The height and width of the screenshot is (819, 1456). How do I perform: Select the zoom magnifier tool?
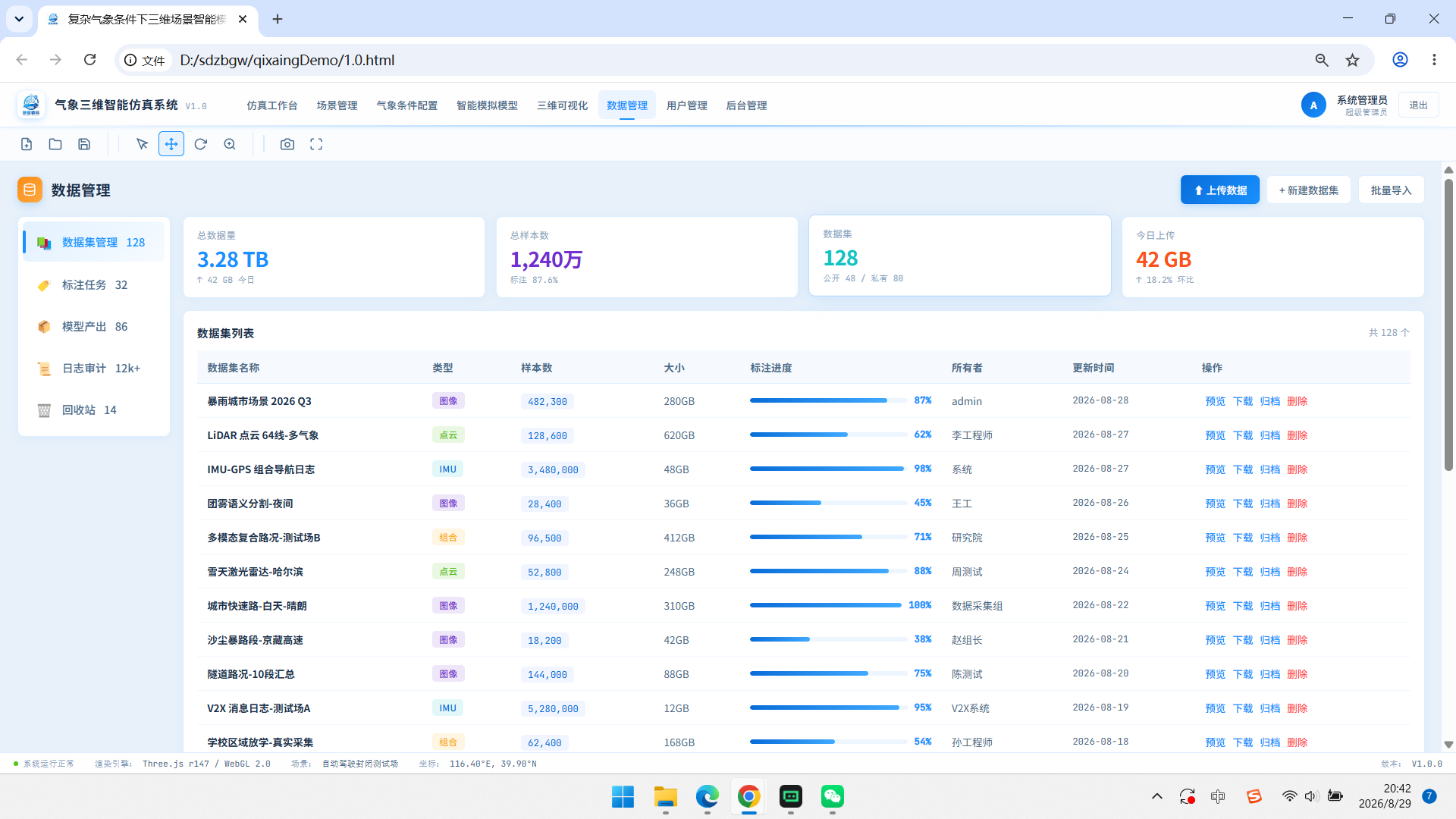tap(230, 144)
